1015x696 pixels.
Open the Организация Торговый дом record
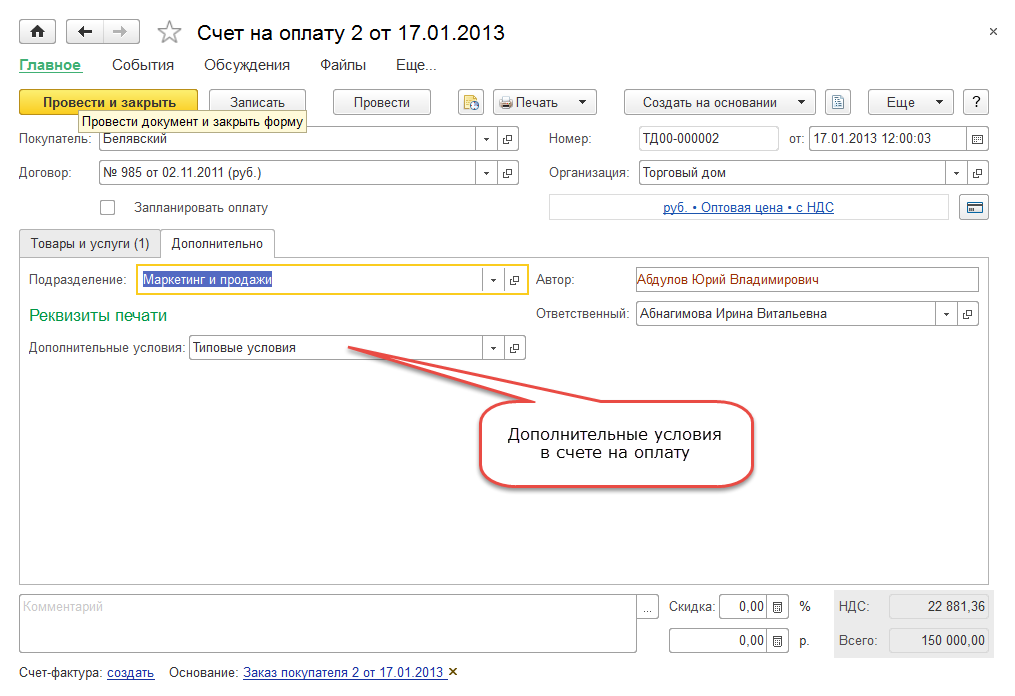tap(977, 173)
